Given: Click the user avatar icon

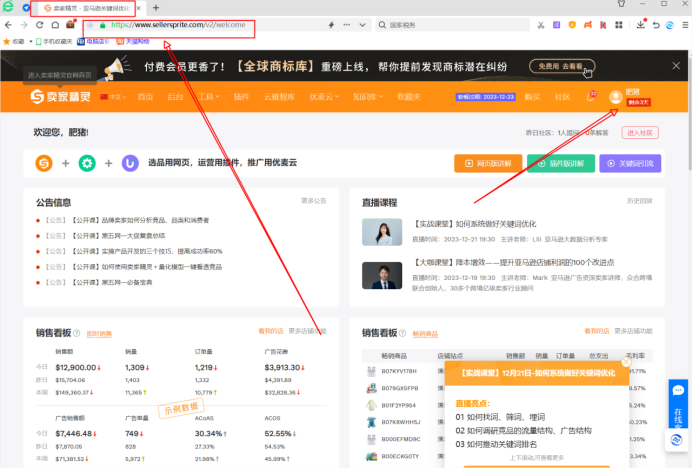Looking at the screenshot, I should (615, 97).
